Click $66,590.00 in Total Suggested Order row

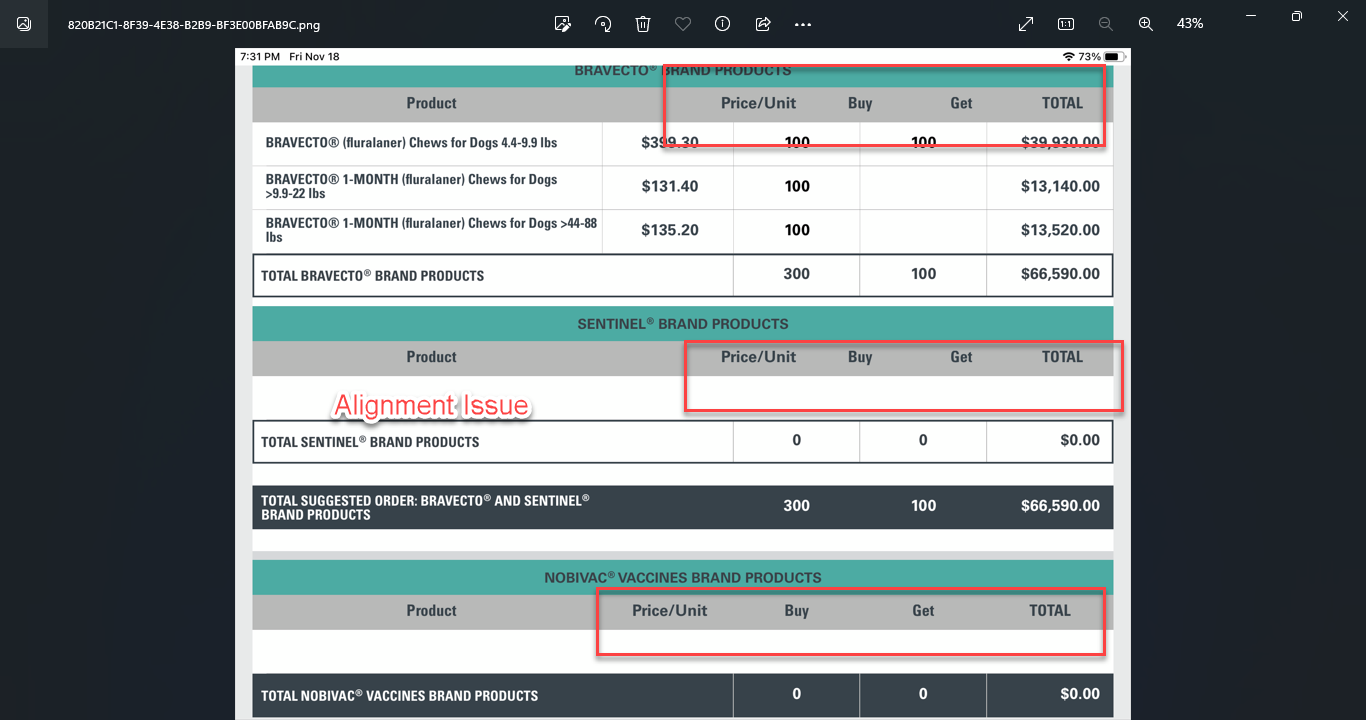click(1060, 506)
